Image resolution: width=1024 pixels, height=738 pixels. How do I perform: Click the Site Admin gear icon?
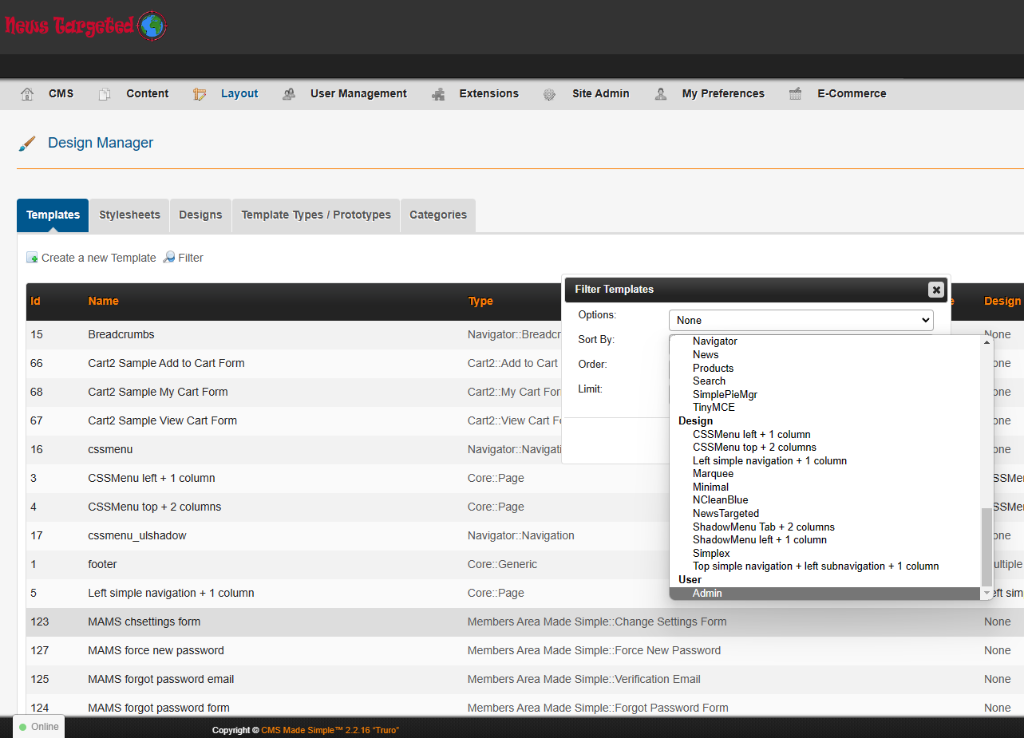pyautogui.click(x=550, y=94)
